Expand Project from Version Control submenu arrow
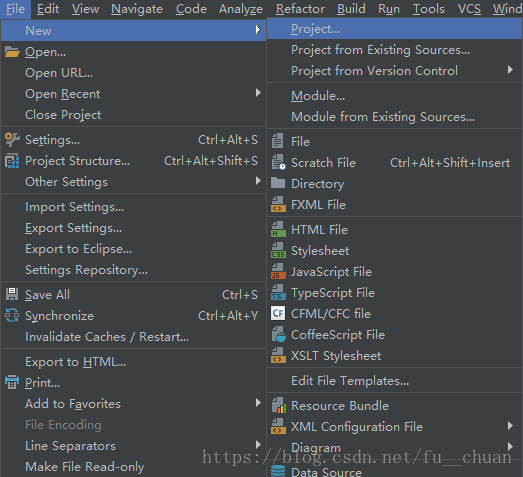This screenshot has width=523, height=477. (510, 70)
